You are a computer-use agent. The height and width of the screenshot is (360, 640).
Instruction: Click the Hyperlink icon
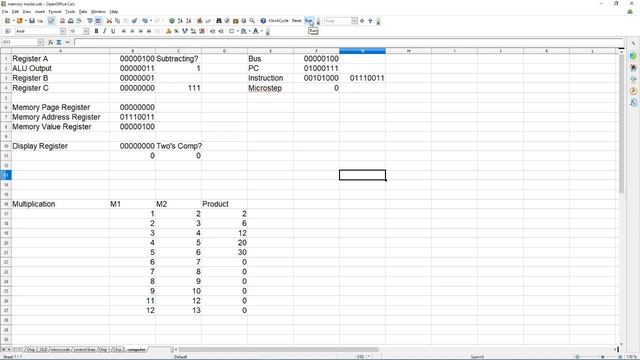172,21
